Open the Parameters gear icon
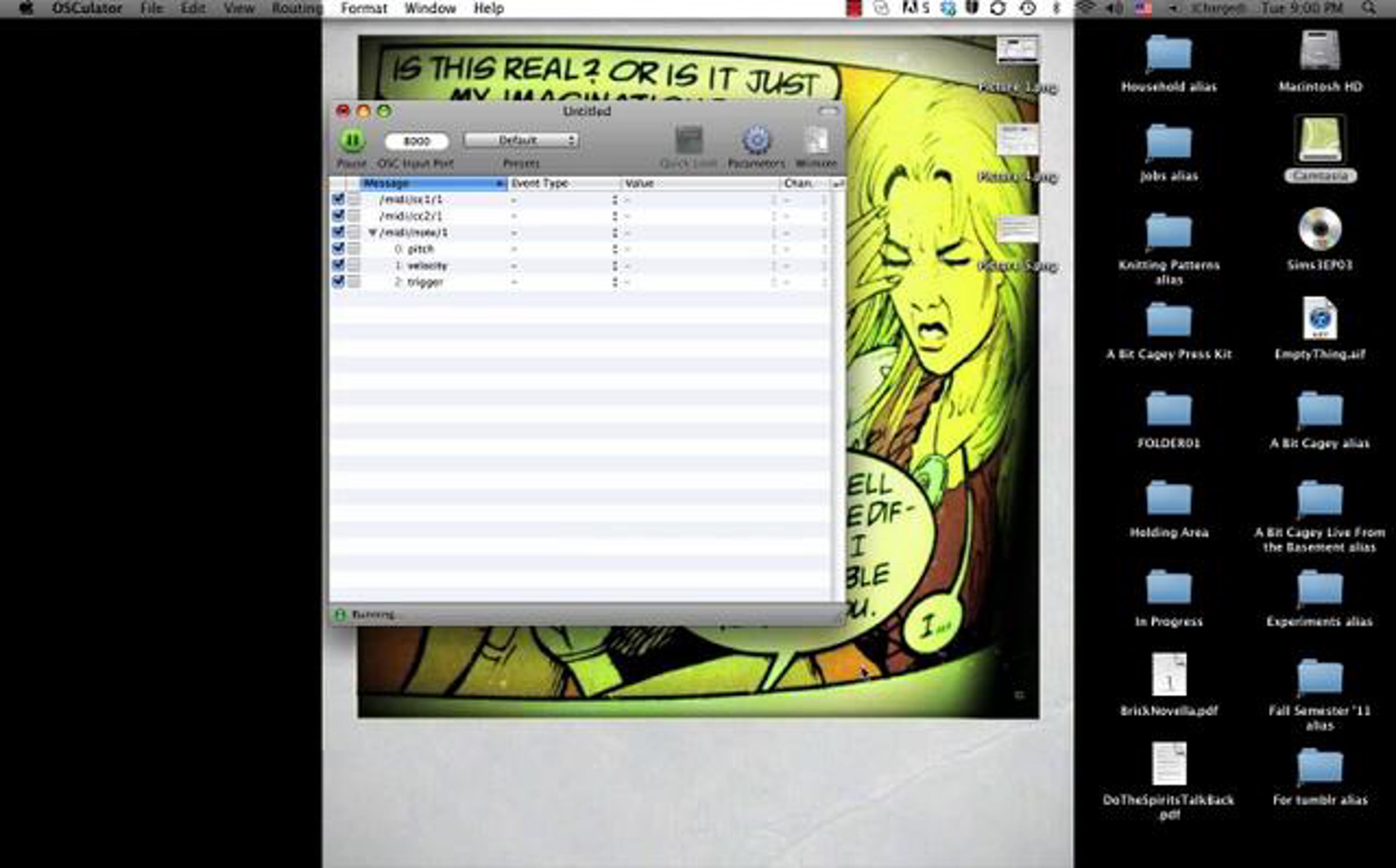The width and height of the screenshot is (1396, 868). coord(756,140)
